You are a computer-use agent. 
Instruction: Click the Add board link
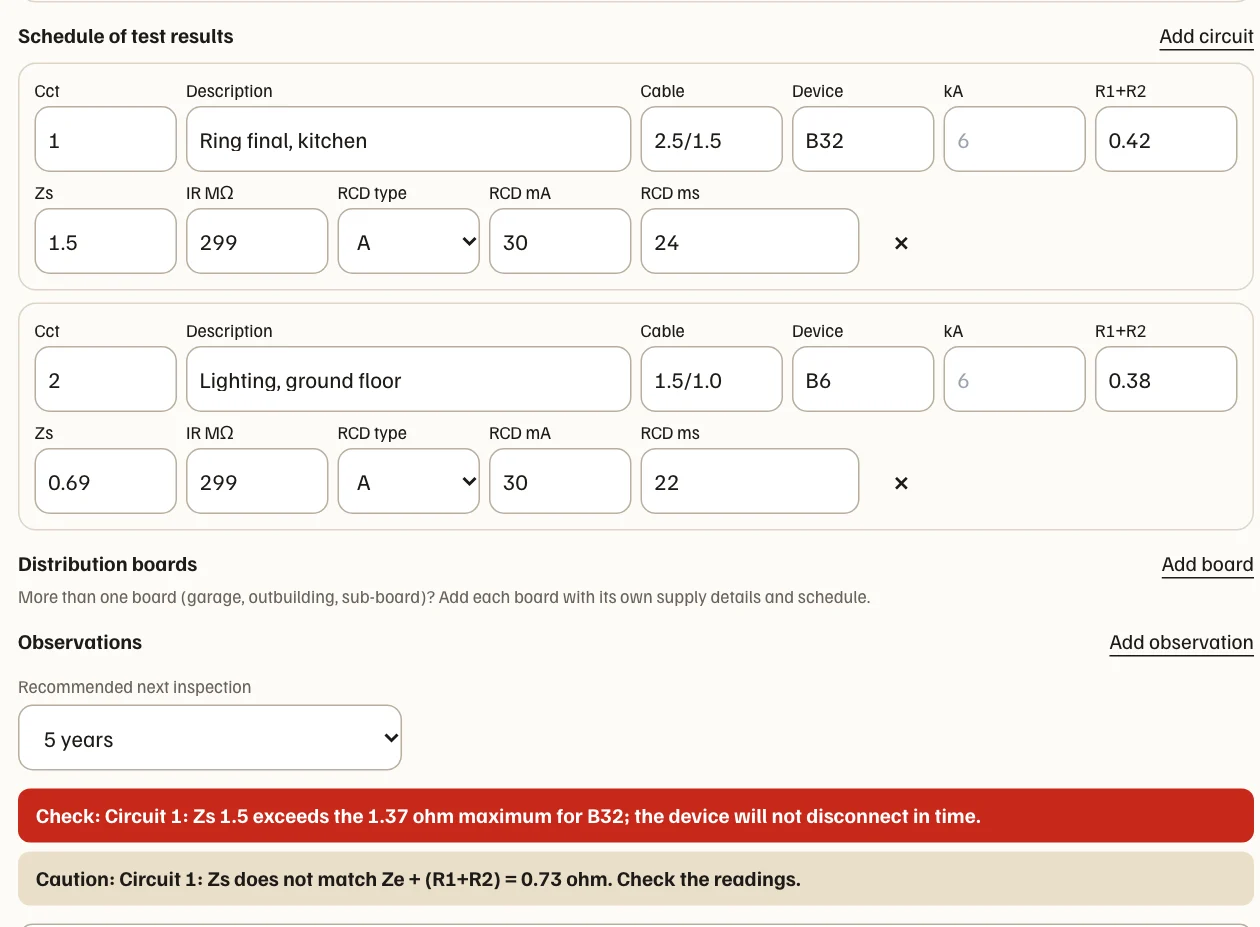tap(1207, 565)
